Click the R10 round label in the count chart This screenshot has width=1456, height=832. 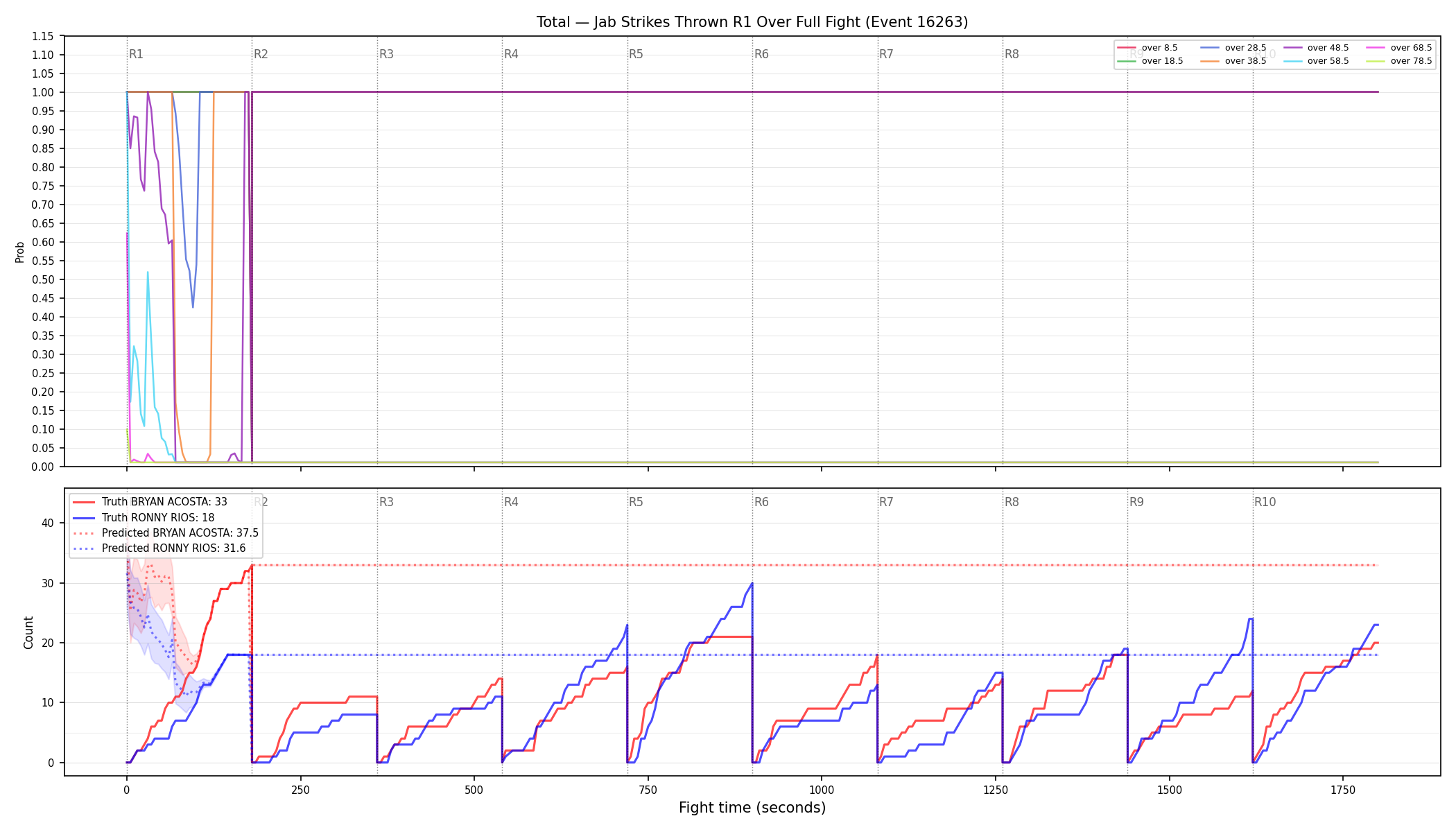pos(1265,502)
